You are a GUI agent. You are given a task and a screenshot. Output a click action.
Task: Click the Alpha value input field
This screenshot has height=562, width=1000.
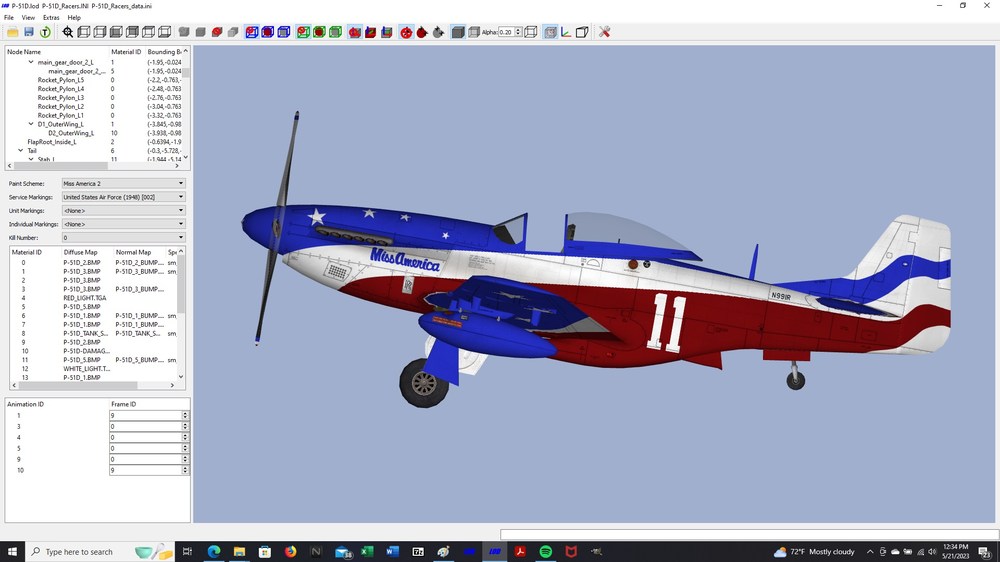[x=506, y=32]
